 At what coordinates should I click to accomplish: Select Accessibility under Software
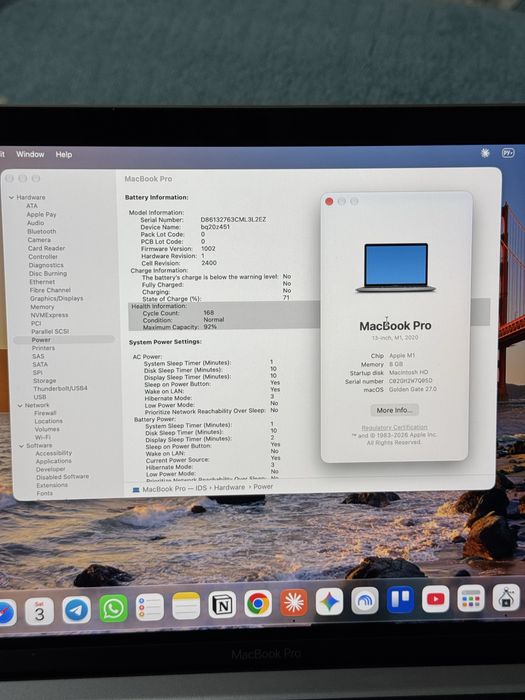[x=54, y=453]
